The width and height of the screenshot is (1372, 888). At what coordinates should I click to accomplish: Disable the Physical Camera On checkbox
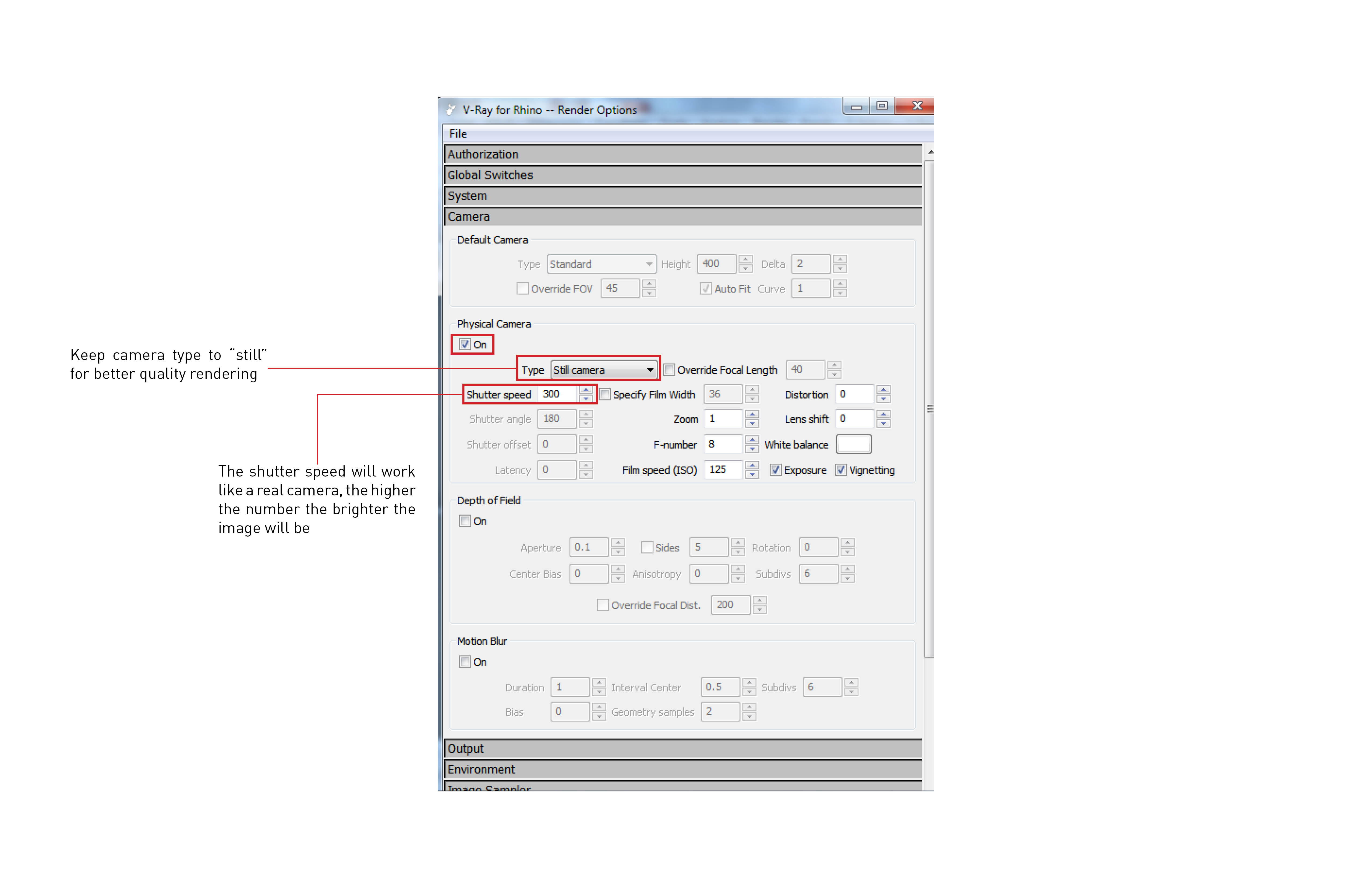[465, 345]
